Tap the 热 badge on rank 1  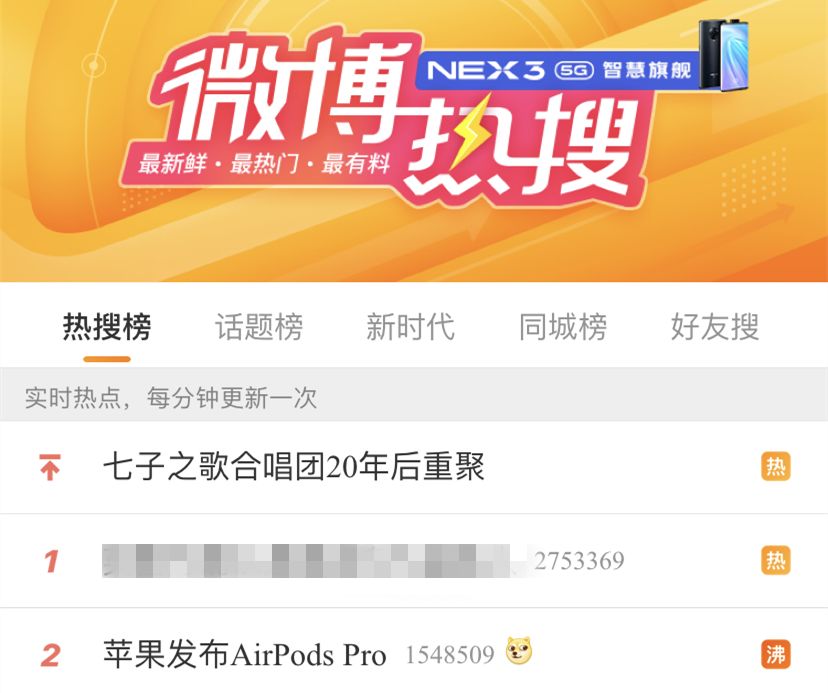coord(776,560)
